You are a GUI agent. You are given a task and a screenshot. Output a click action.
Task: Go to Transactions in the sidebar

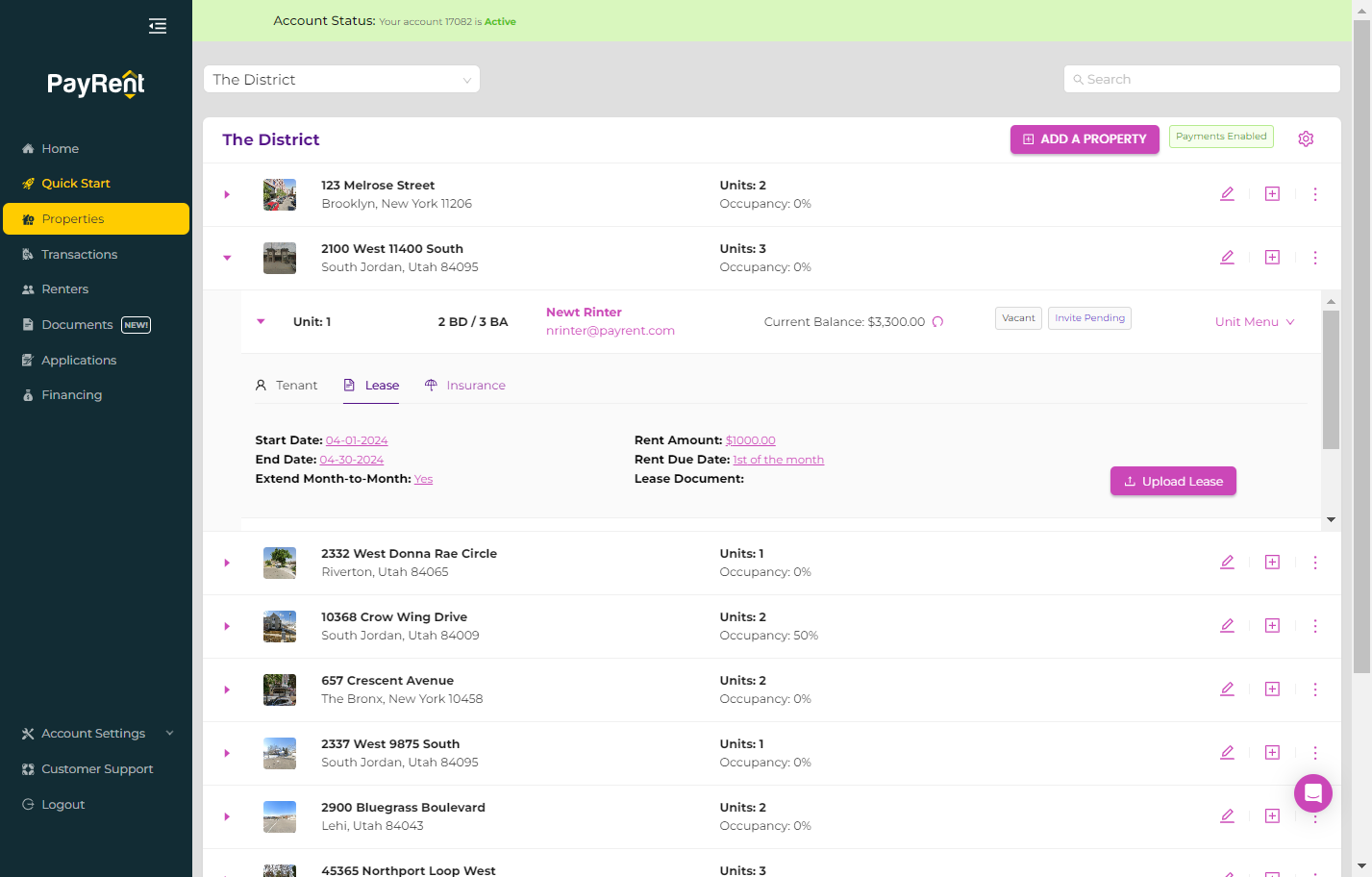point(79,255)
